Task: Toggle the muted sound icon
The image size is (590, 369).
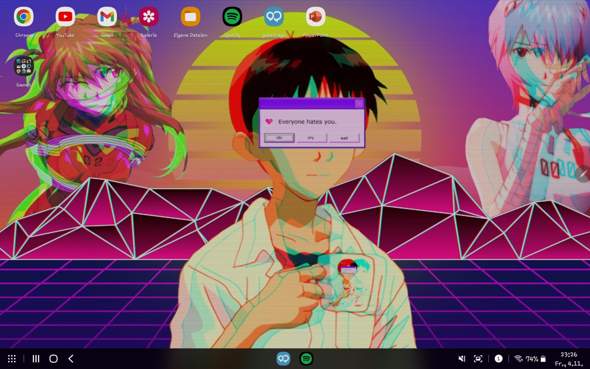Action: pyautogui.click(x=462, y=359)
